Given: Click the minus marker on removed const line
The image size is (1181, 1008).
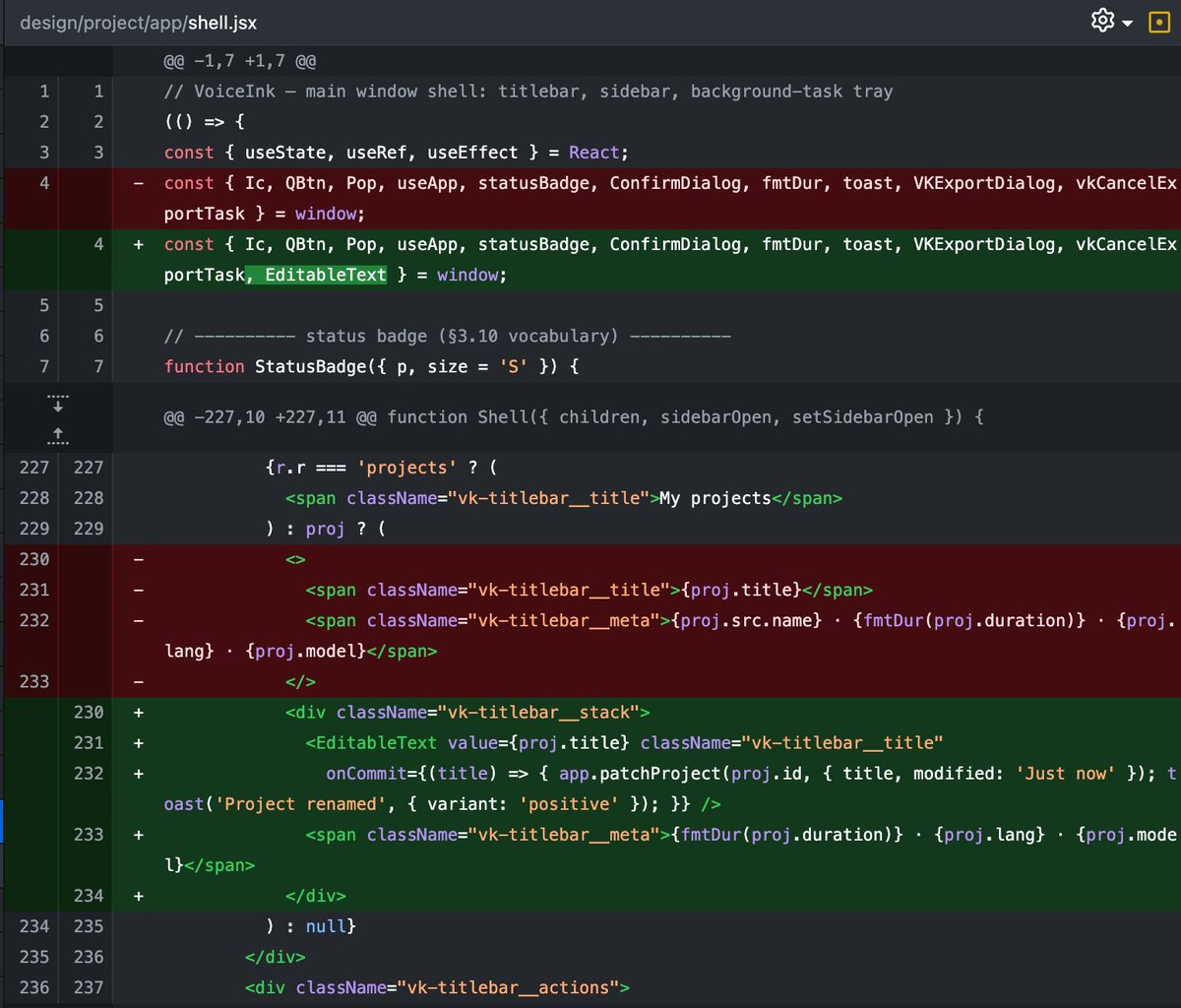Looking at the screenshot, I should [x=138, y=183].
